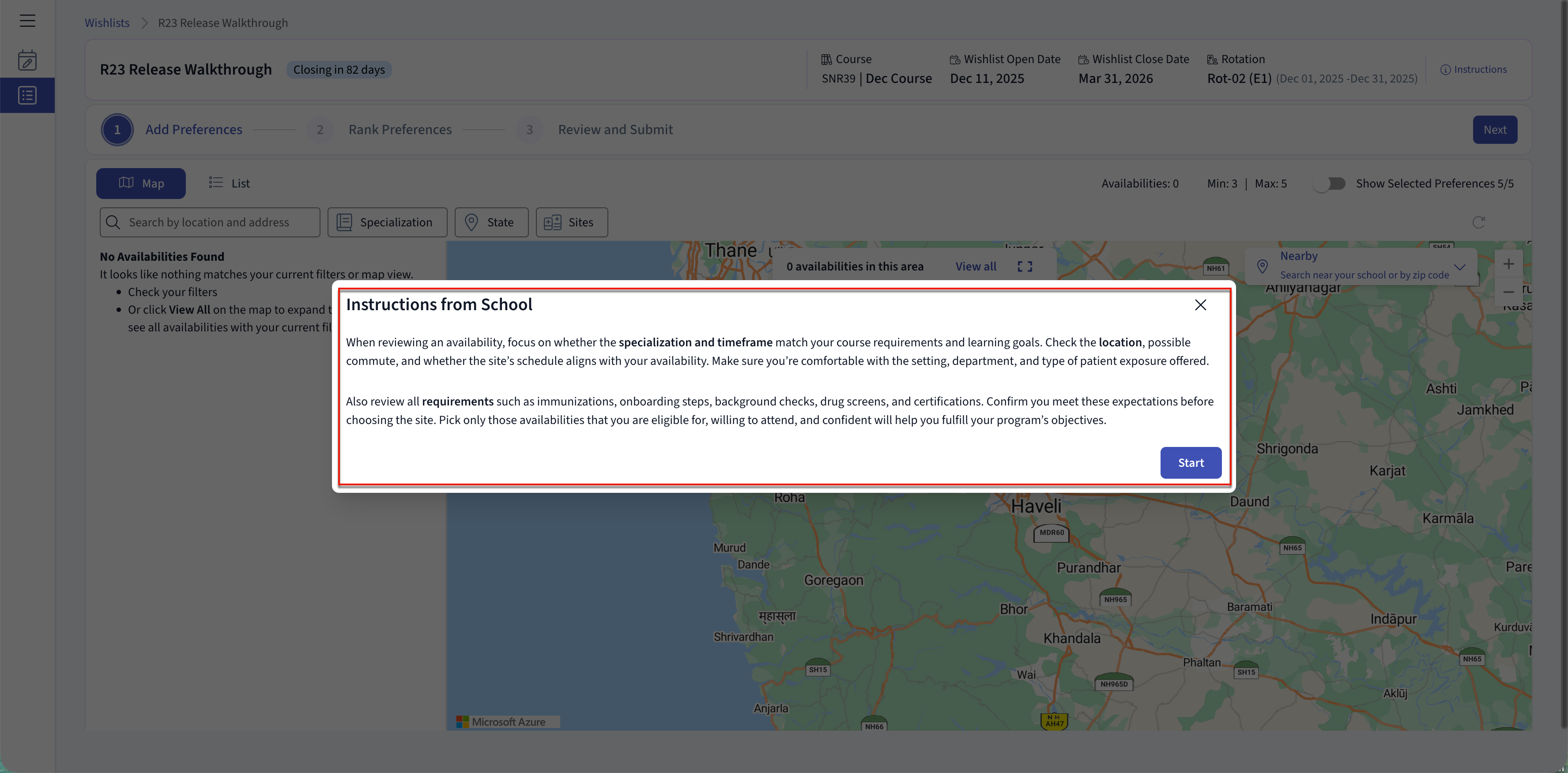Select the wishlist list sidebar icon

27,95
